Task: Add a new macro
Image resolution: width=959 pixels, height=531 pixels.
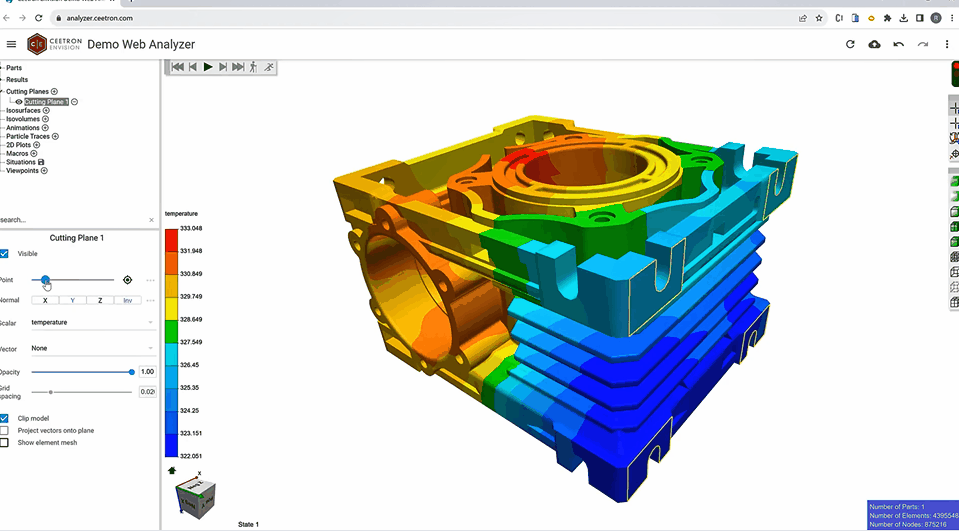Action: (34, 154)
